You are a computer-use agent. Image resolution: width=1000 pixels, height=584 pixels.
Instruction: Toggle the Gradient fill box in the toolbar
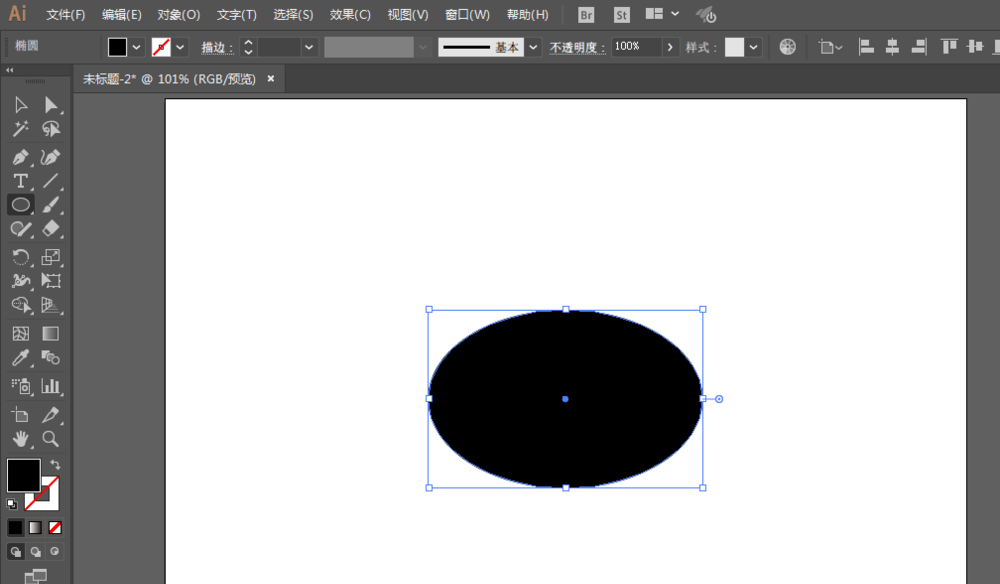click(34, 527)
